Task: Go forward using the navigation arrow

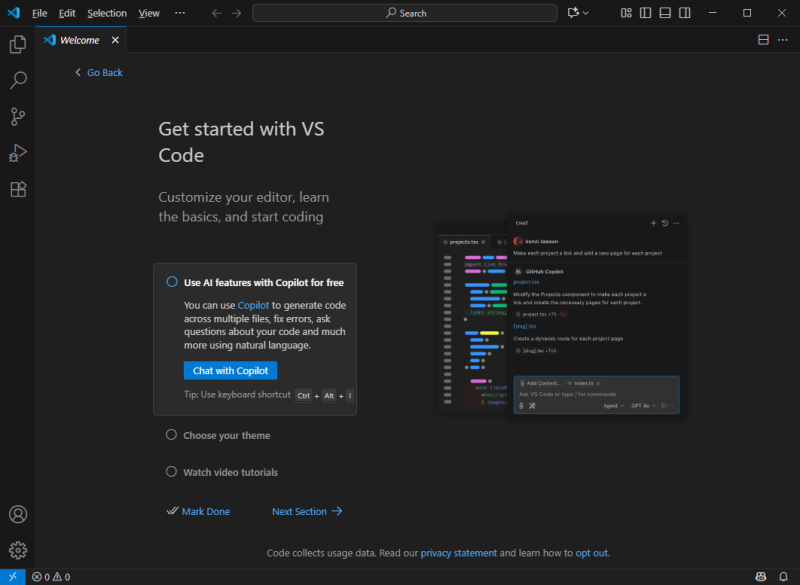Action: tap(236, 13)
